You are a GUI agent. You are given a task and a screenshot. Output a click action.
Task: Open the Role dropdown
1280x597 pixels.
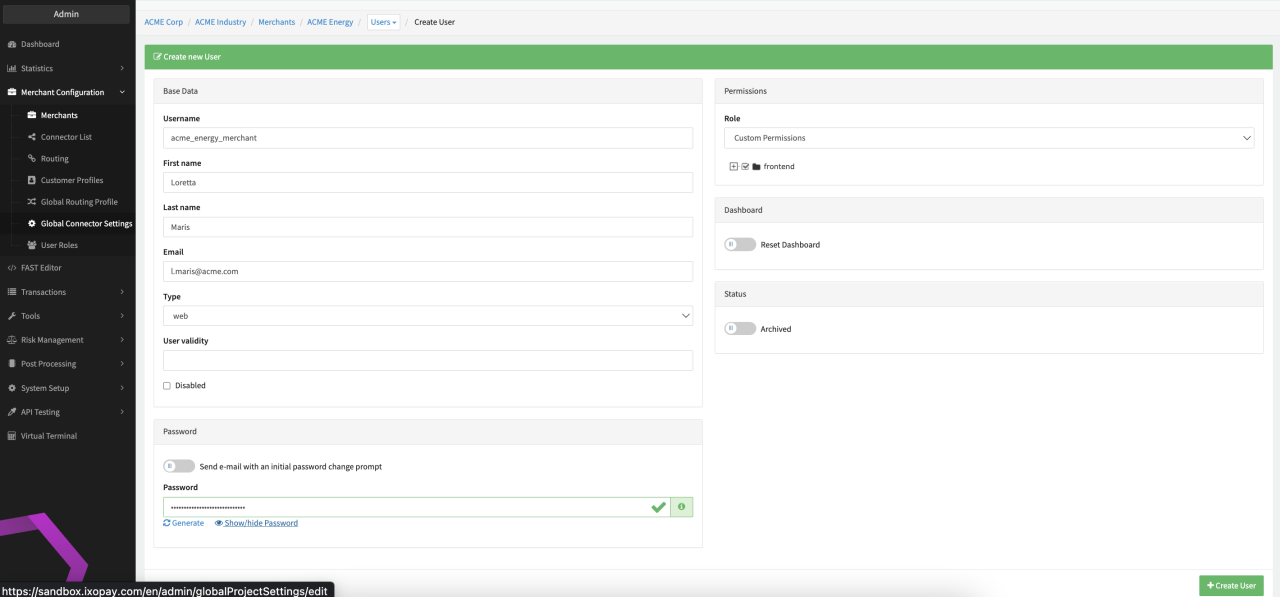[988, 138]
